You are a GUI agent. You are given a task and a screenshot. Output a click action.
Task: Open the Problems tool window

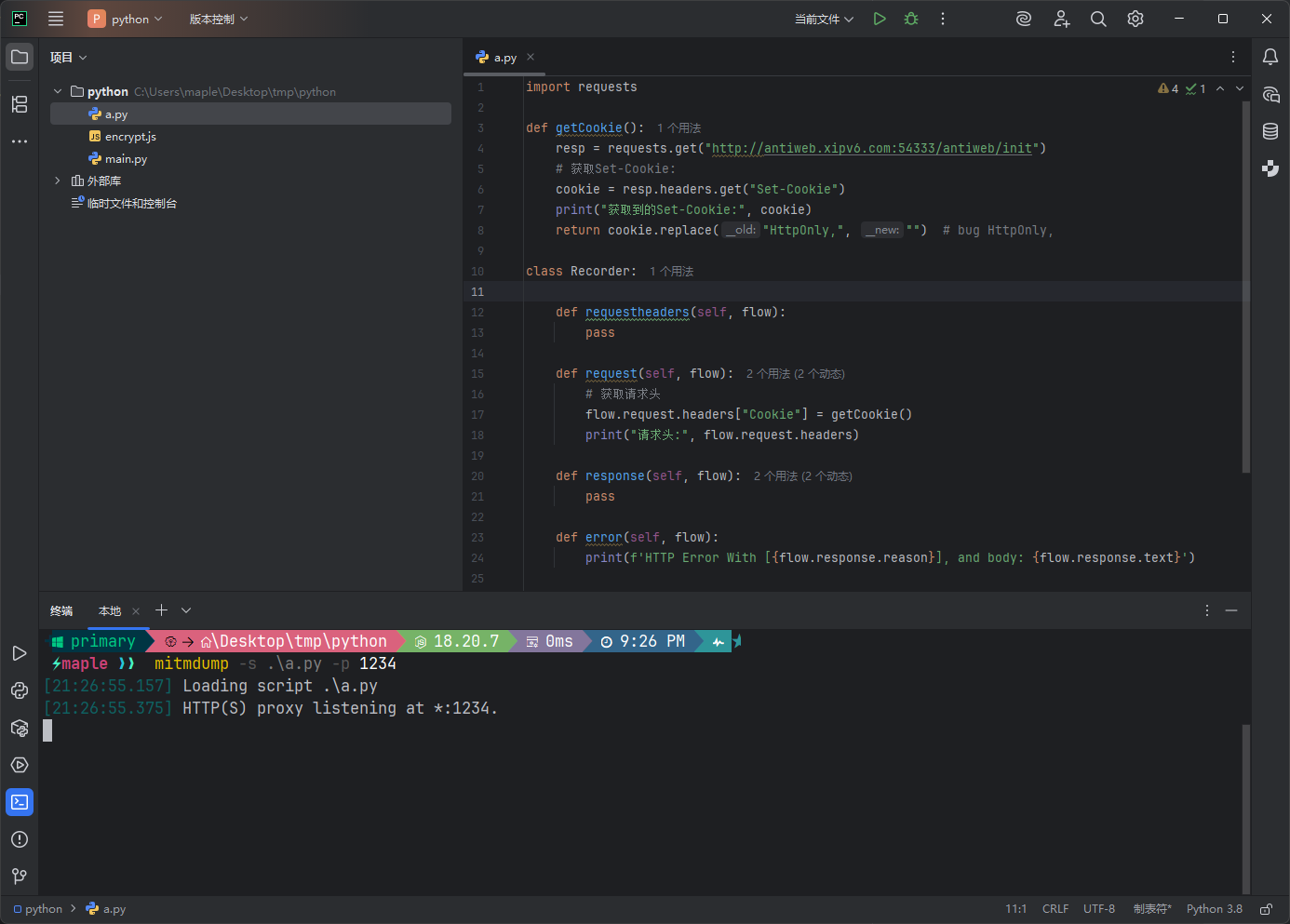pyautogui.click(x=20, y=839)
